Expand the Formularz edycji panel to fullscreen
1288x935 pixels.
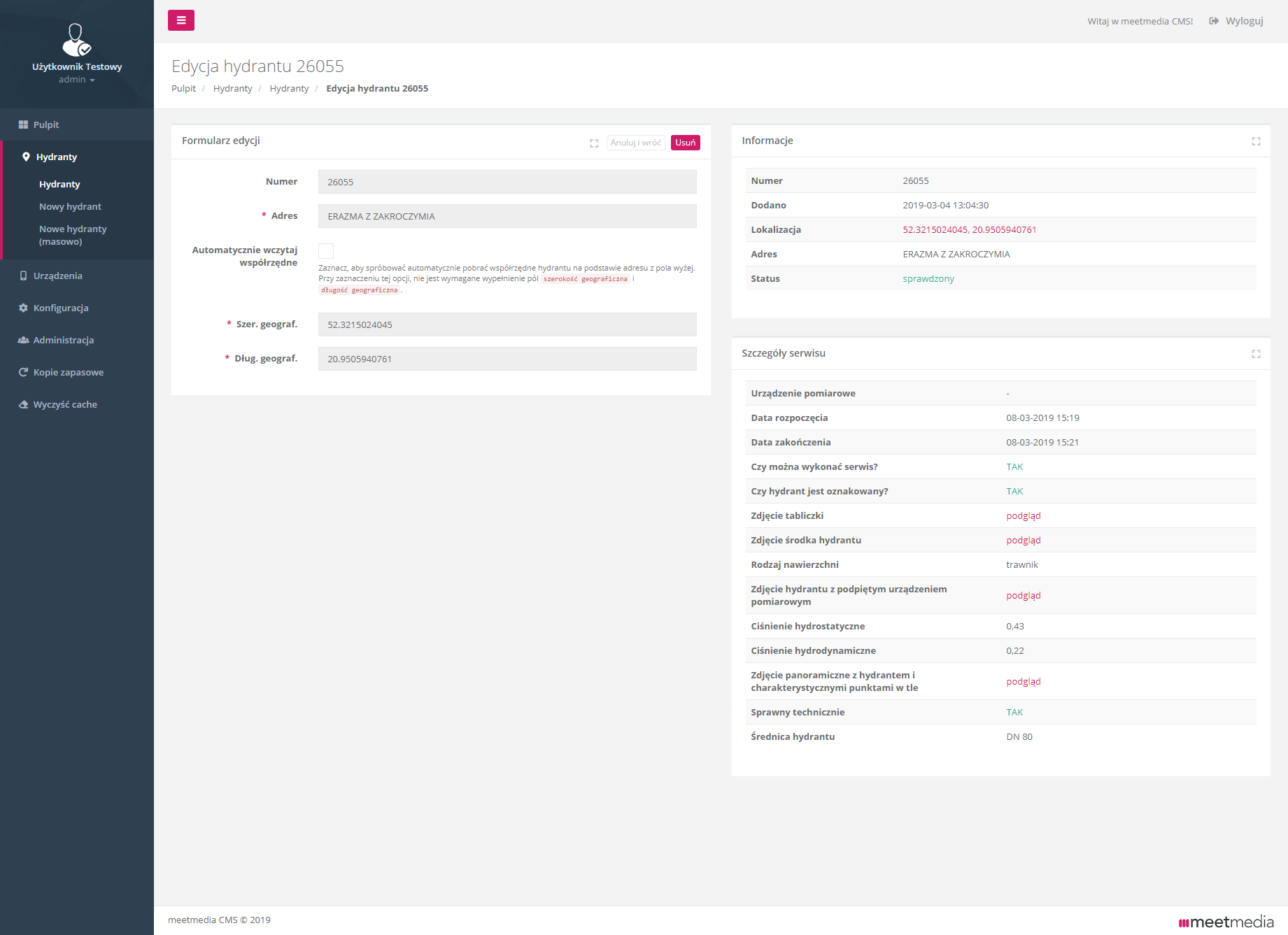(x=594, y=143)
